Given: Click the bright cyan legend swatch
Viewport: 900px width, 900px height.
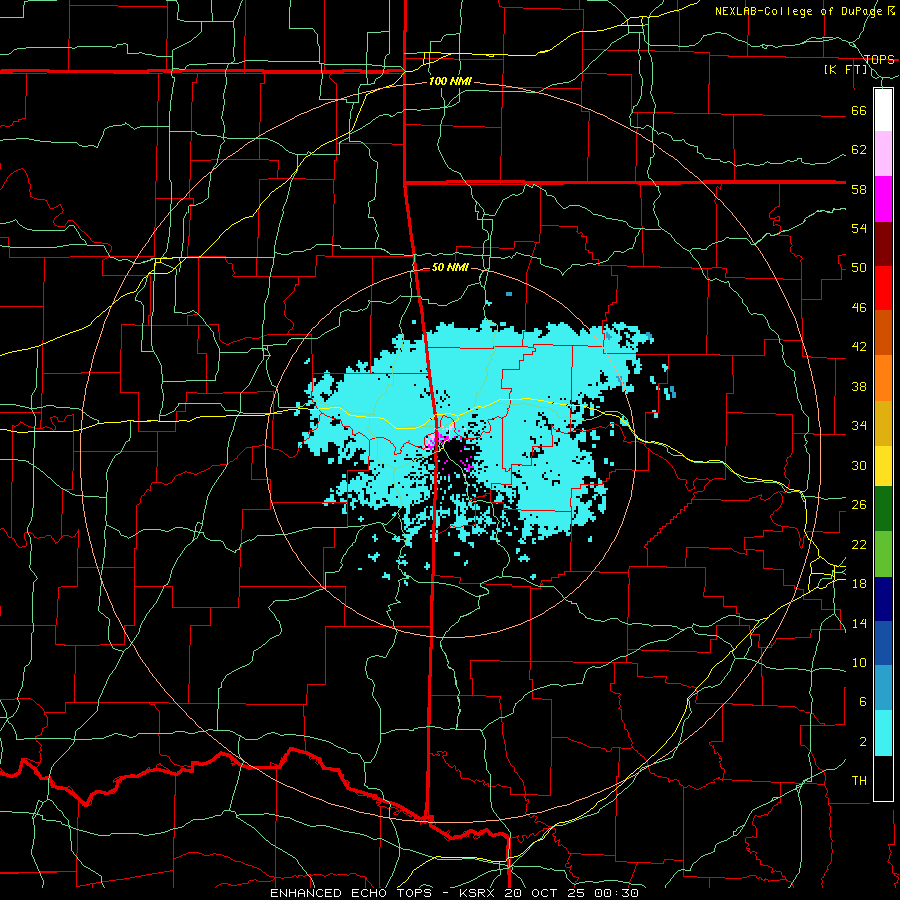Looking at the screenshot, I should [x=883, y=733].
